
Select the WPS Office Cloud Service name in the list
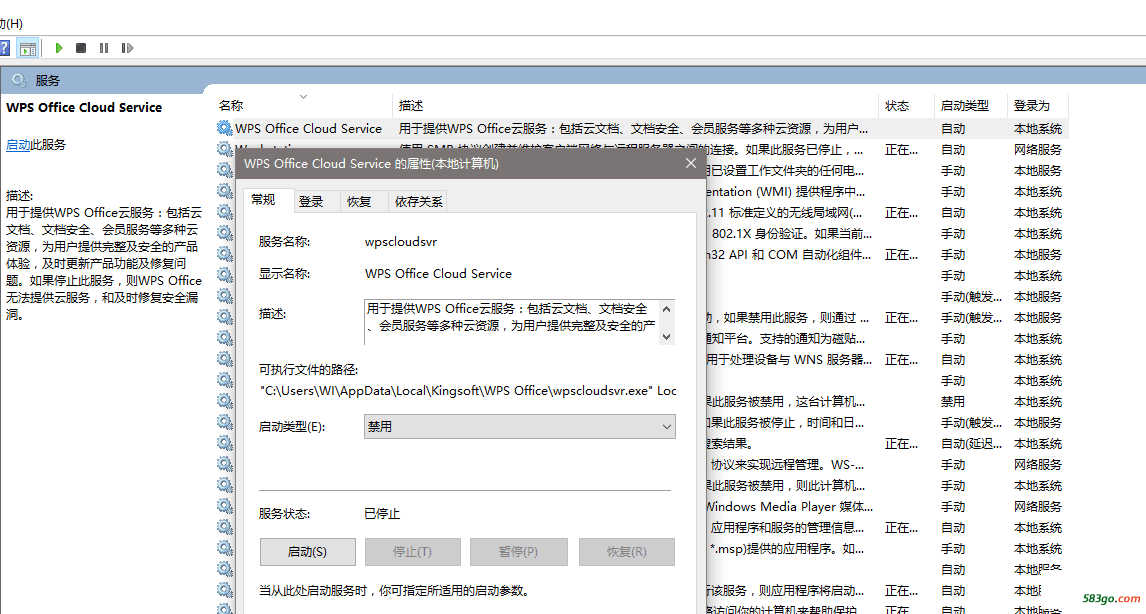(x=308, y=129)
